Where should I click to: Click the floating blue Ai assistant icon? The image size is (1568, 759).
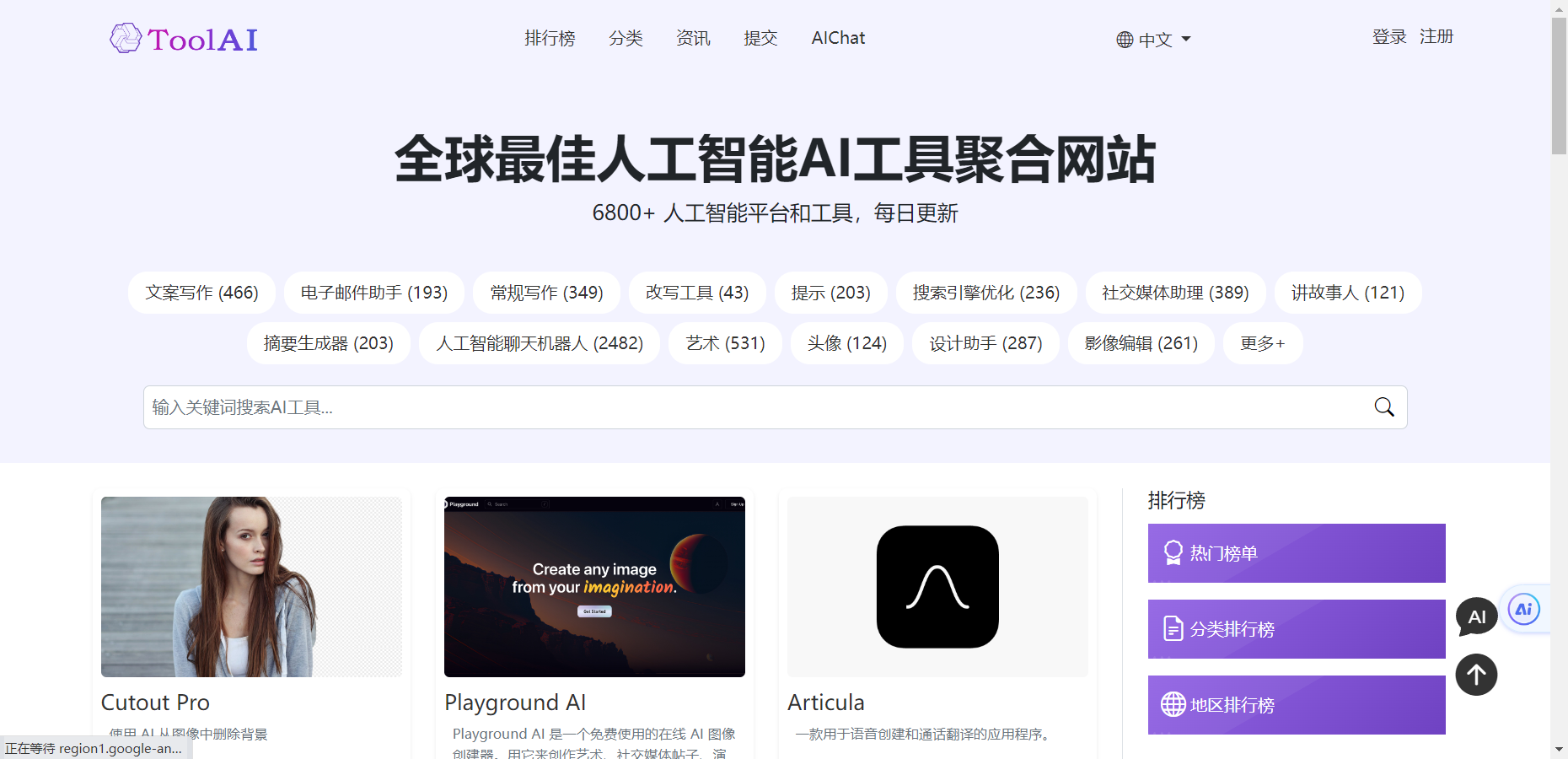[1524, 609]
